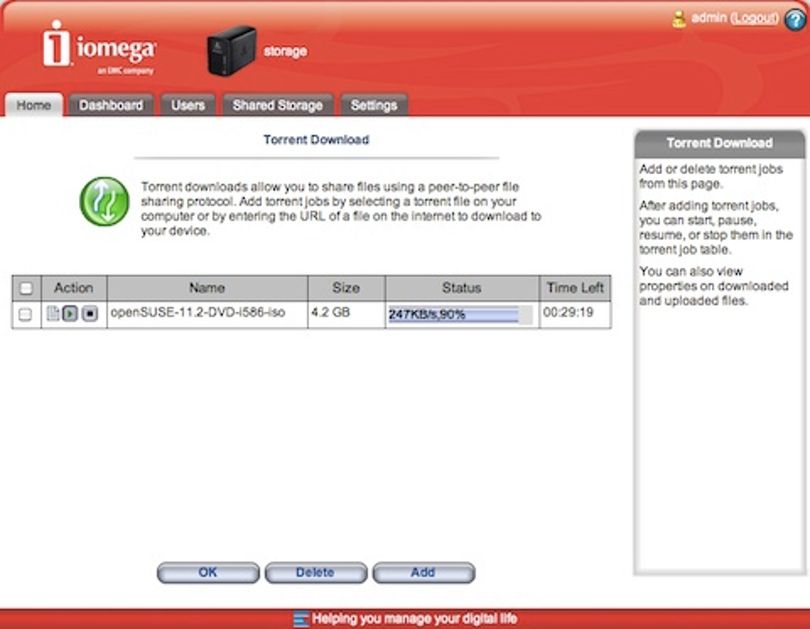The width and height of the screenshot is (810, 629).
Task: Click the download progress bar at 90%
Action: coord(460,314)
